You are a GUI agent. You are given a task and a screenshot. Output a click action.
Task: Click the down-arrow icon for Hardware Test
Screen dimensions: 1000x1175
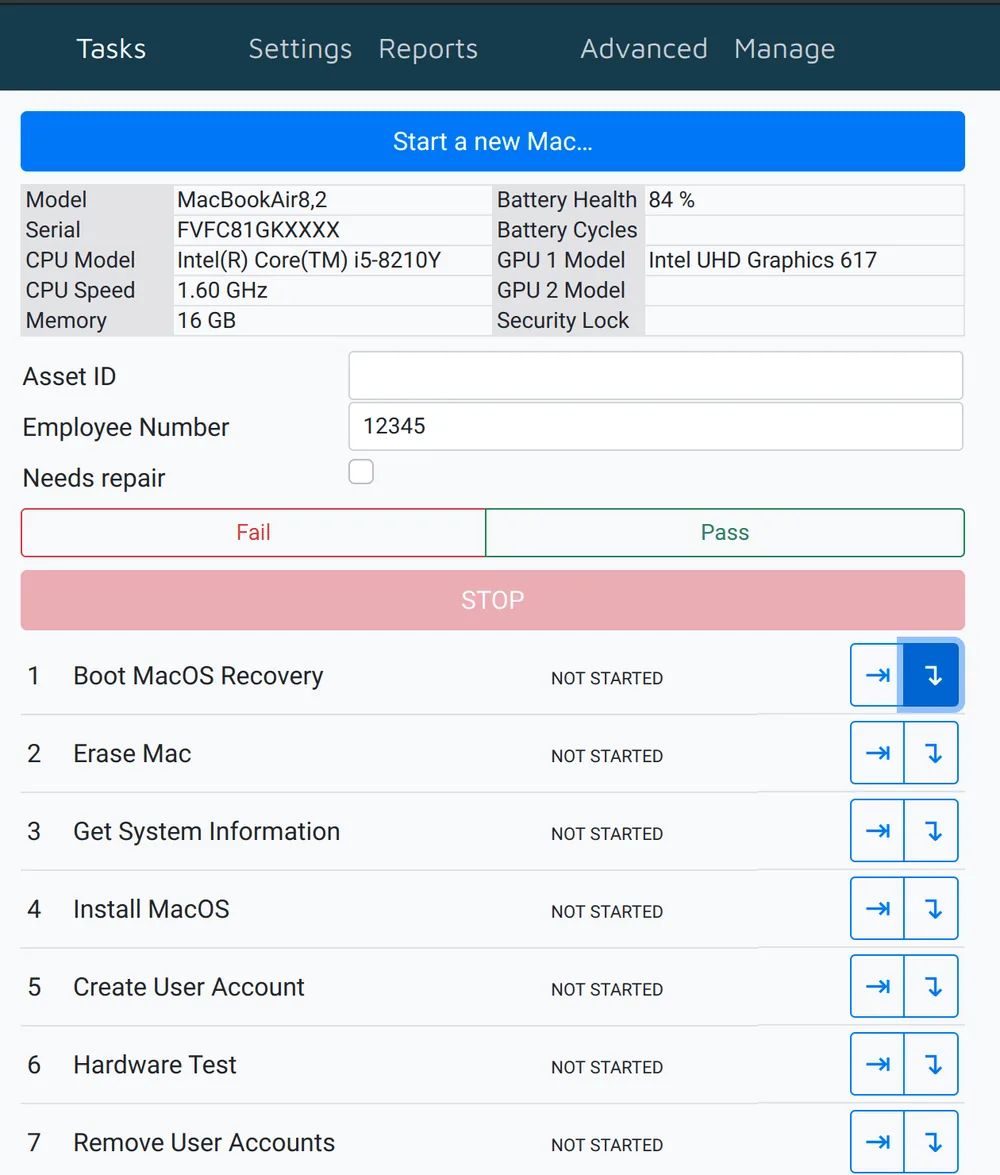[x=931, y=1065]
